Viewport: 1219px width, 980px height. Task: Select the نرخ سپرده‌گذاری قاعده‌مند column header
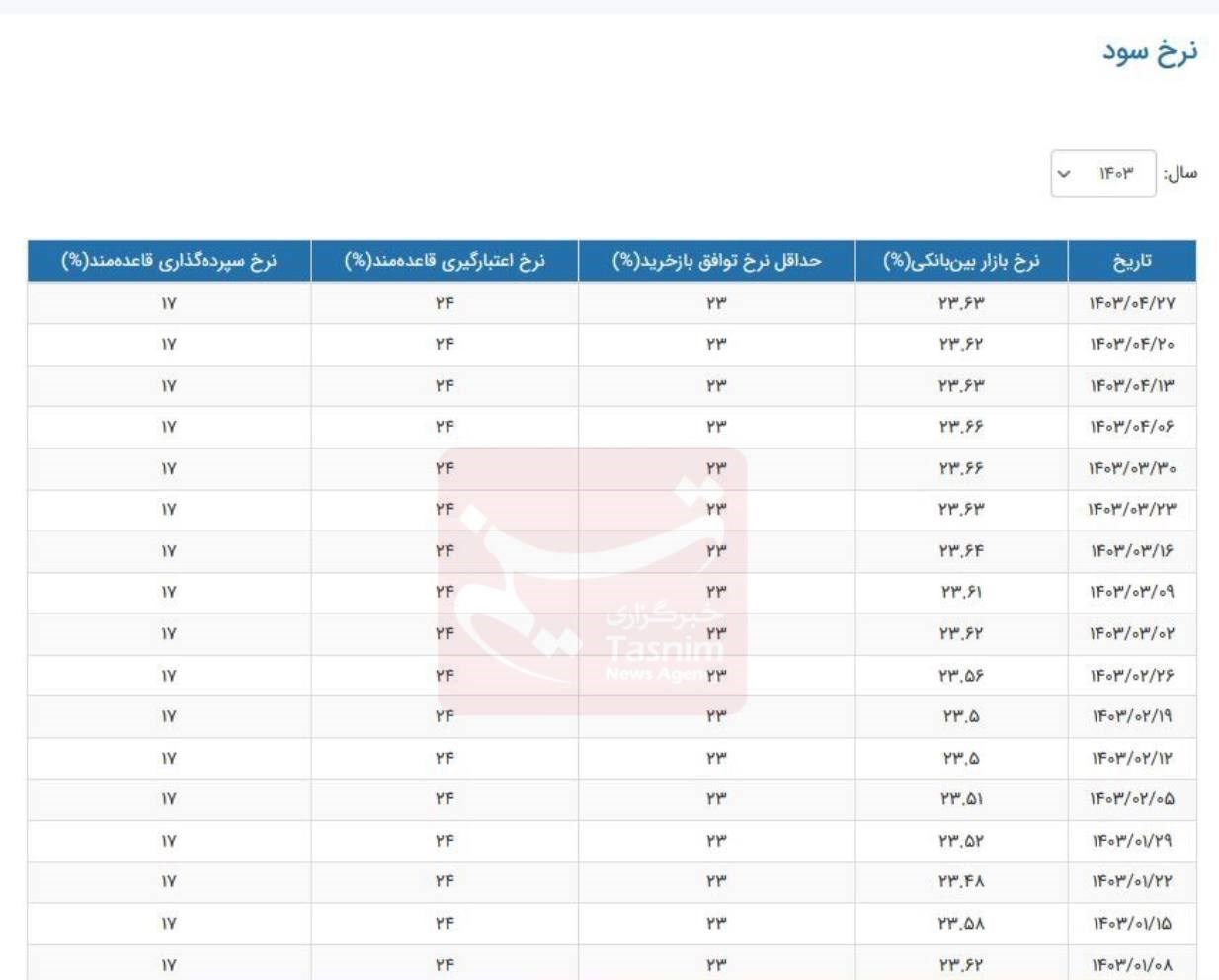[169, 261]
